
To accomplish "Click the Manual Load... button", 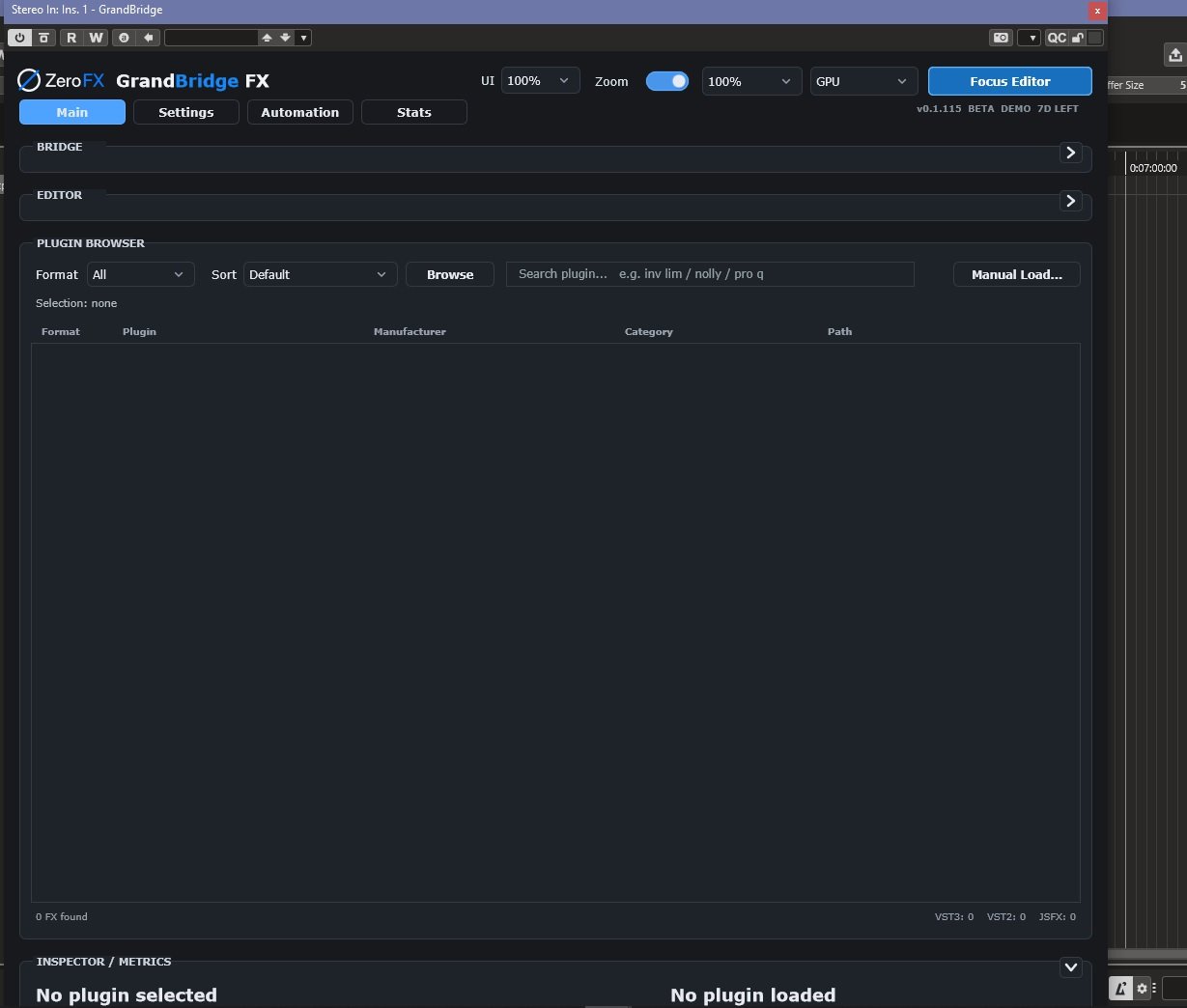I will (x=1017, y=274).
